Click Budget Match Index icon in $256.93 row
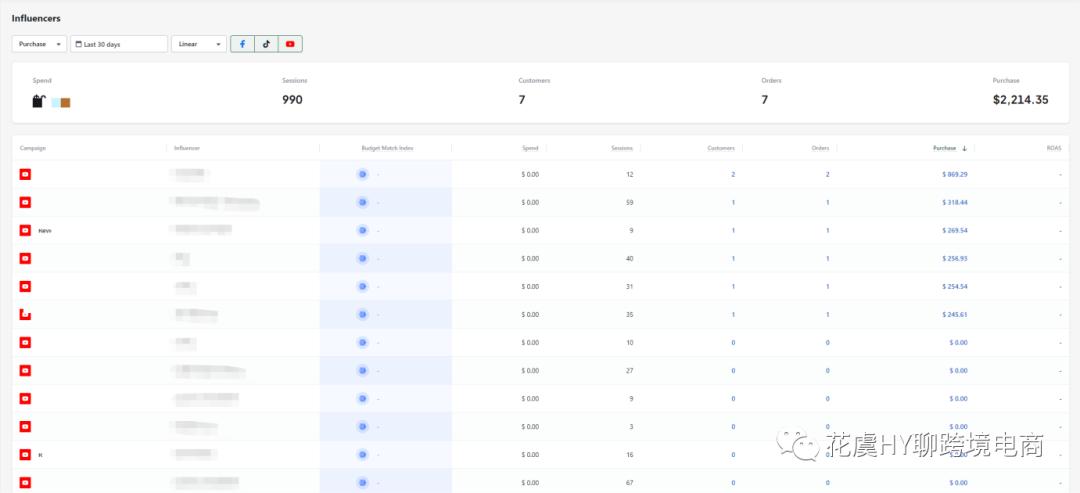Screen dimensions: 1080x493 coord(362,258)
